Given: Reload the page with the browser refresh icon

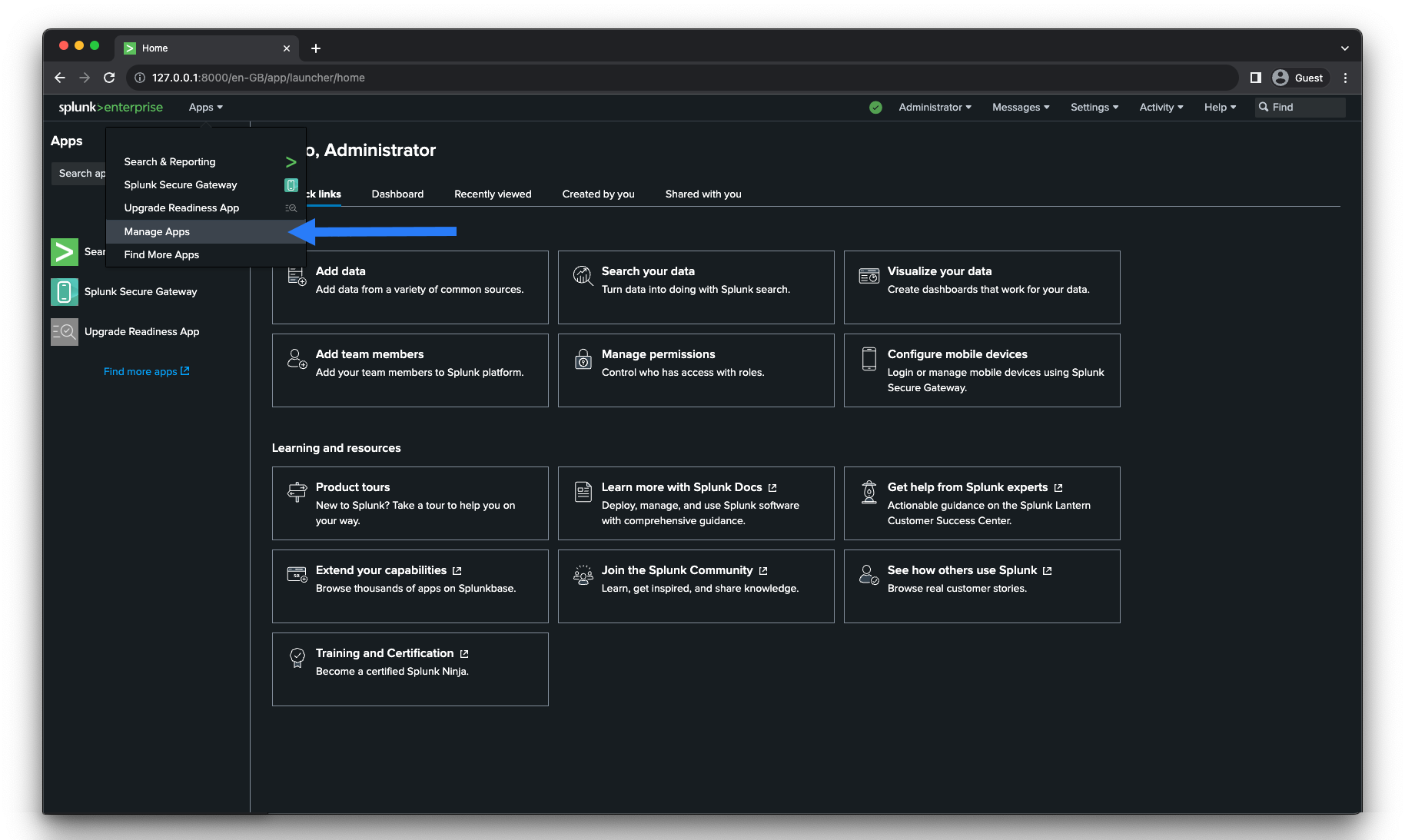Looking at the screenshot, I should pos(109,78).
